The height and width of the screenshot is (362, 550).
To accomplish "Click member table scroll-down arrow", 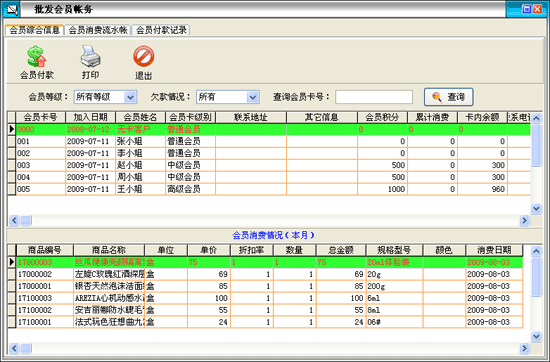I will click(x=536, y=209).
